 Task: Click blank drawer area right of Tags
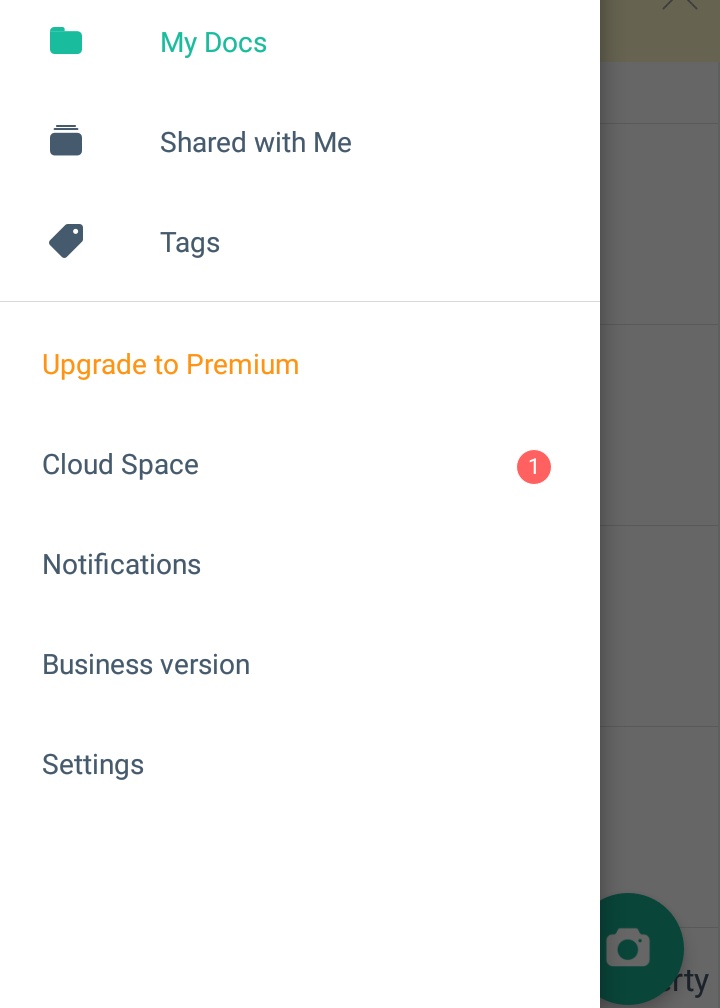(420, 243)
